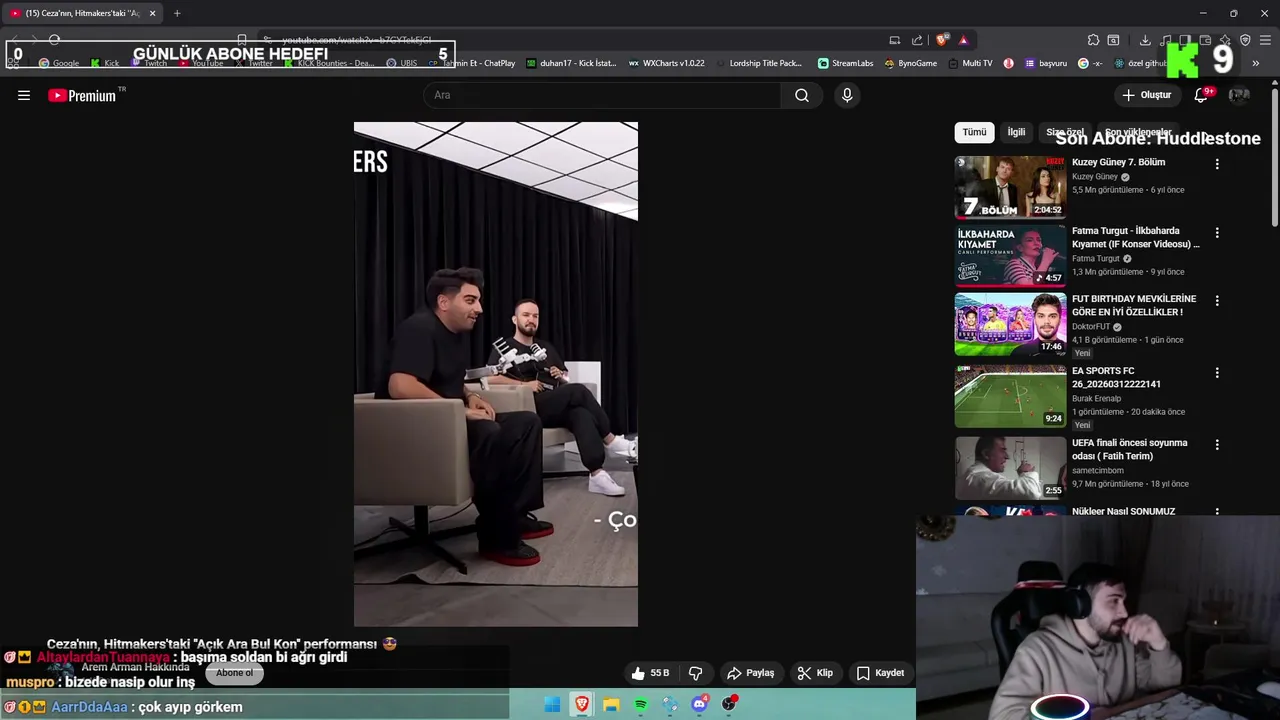Open Brave browser from the taskbar
The width and height of the screenshot is (1280, 720).
click(x=581, y=705)
